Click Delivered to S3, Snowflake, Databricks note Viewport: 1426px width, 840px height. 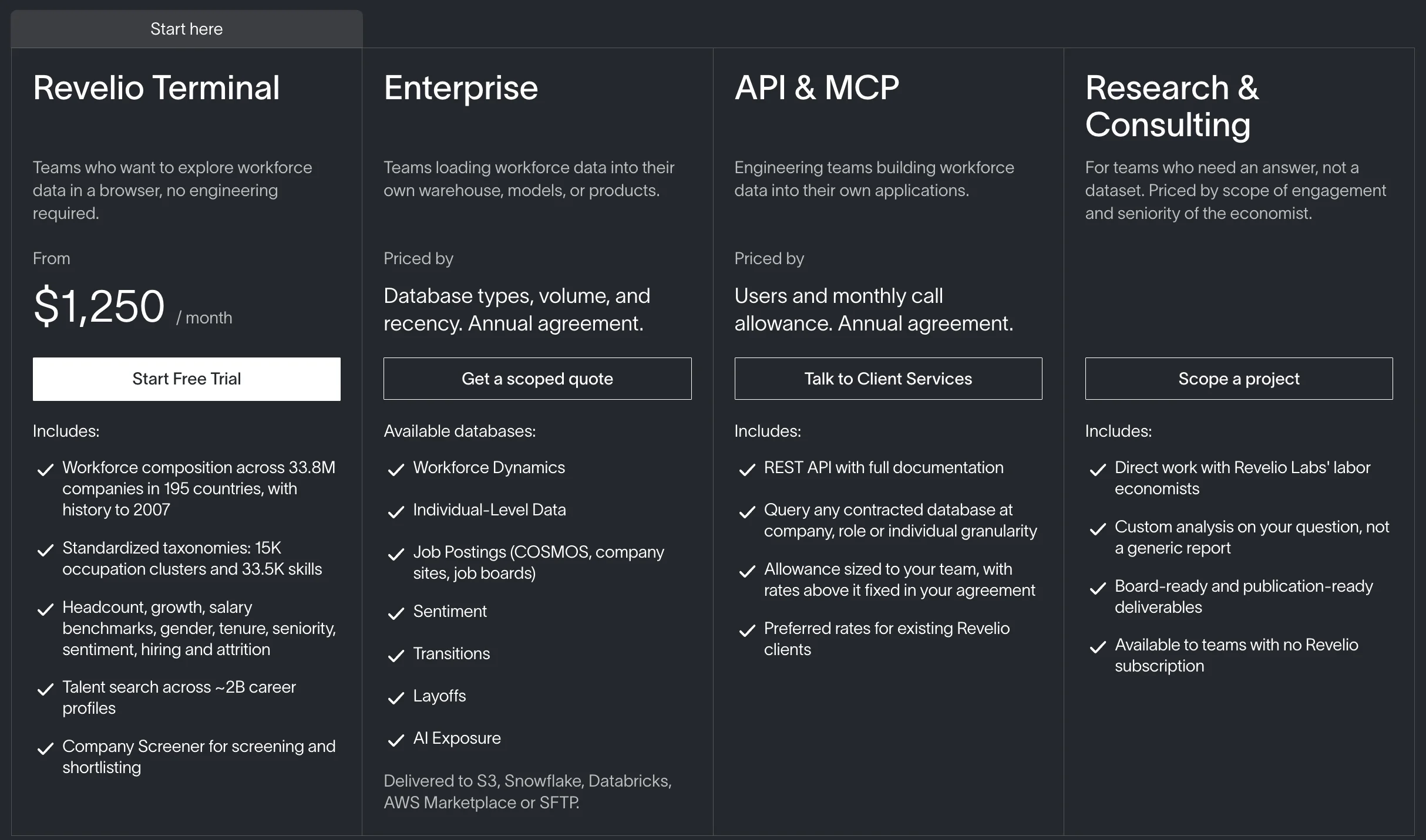(x=527, y=791)
